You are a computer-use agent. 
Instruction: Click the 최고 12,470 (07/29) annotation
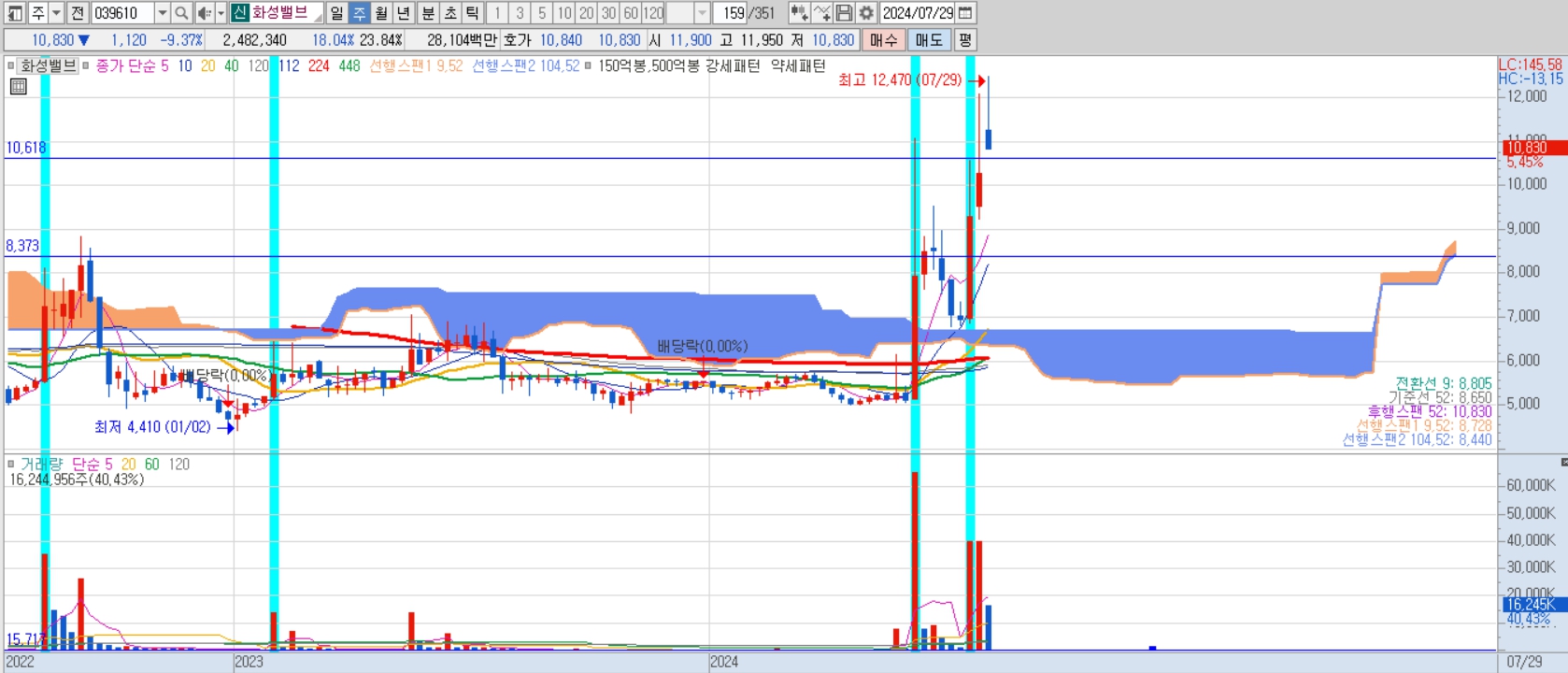click(900, 80)
